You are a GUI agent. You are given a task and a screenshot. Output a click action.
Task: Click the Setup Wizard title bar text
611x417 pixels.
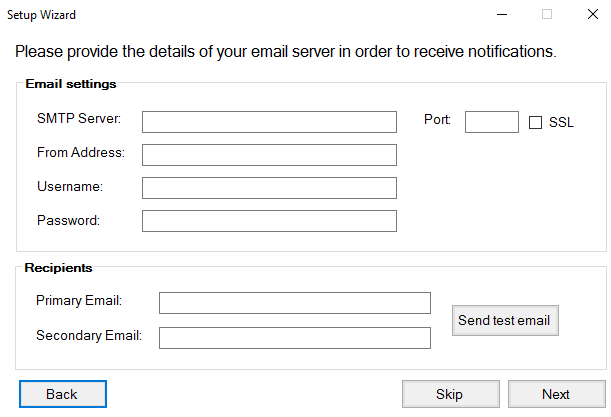[41, 15]
